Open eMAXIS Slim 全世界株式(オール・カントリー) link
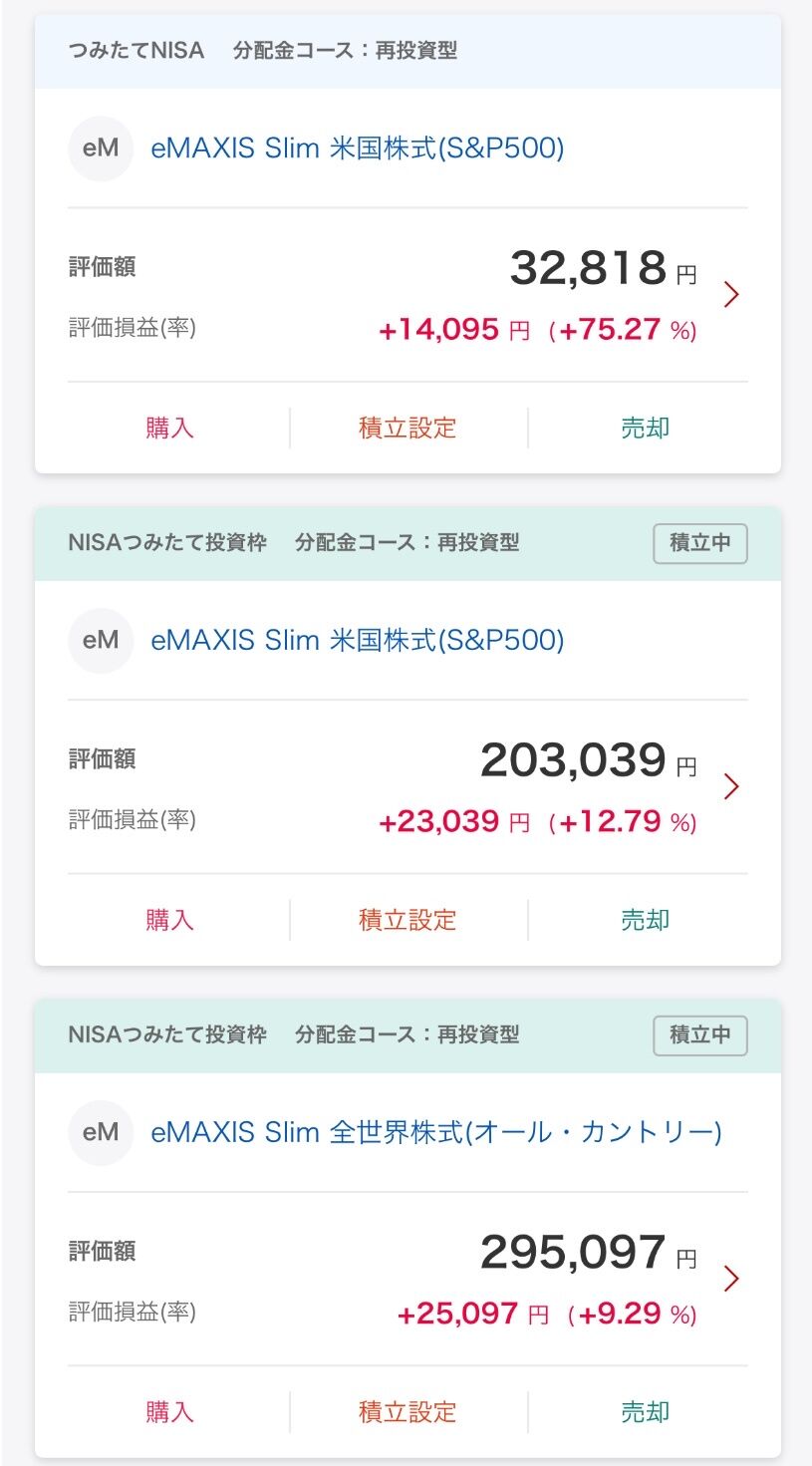The image size is (812, 1466). tap(436, 1132)
